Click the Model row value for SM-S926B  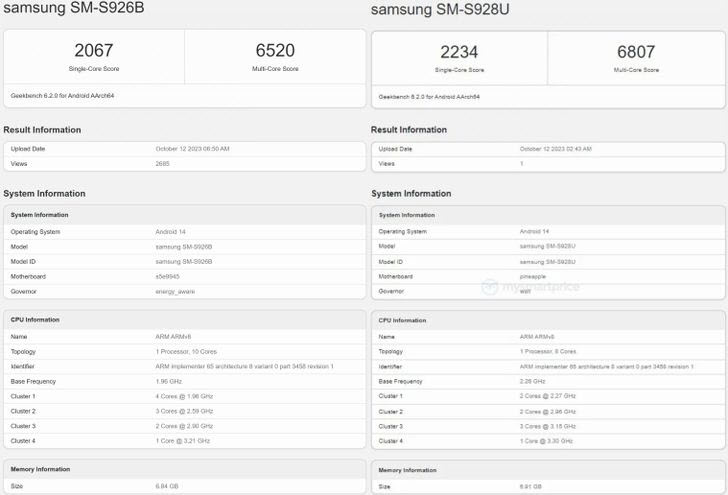(x=184, y=247)
